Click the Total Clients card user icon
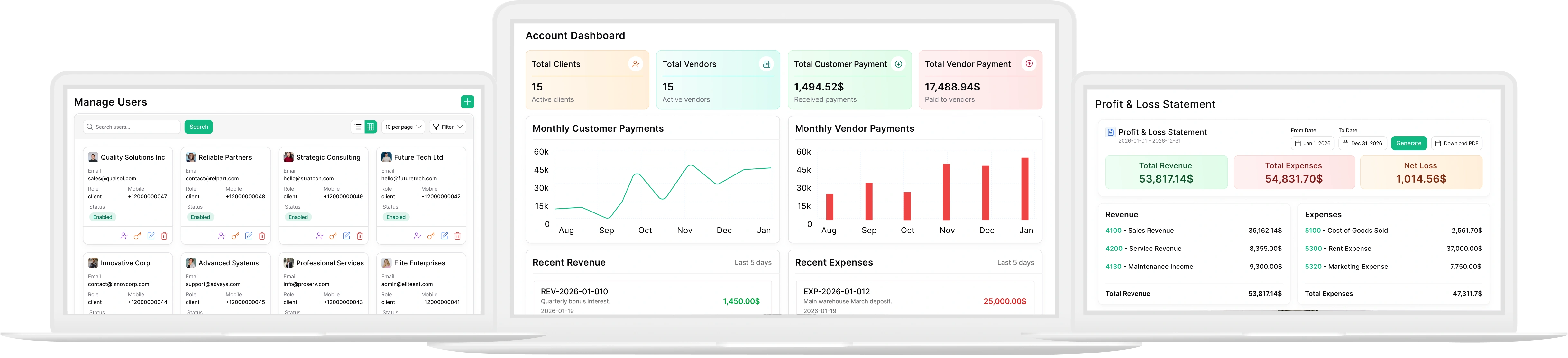Image resolution: width=1568 pixels, height=358 pixels. click(x=636, y=64)
